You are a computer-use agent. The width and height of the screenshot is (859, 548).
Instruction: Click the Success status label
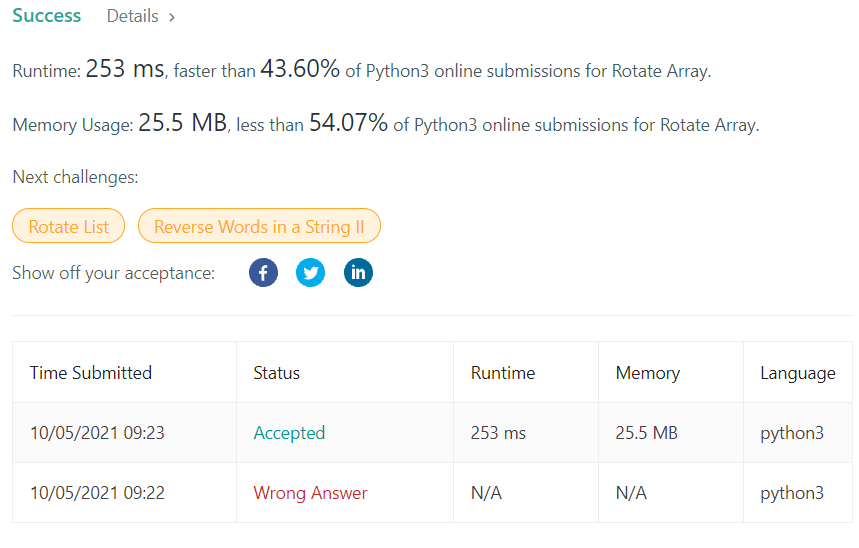coord(47,16)
